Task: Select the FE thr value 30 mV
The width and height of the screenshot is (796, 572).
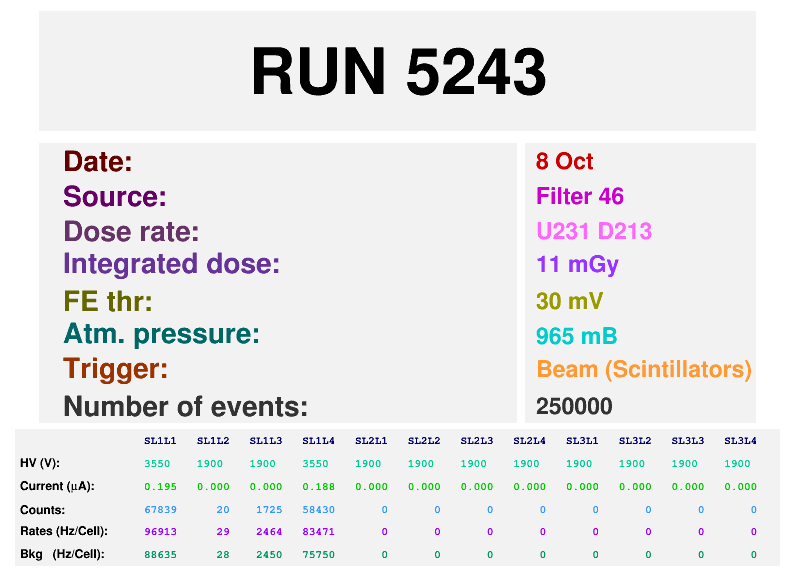Action: 569,301
